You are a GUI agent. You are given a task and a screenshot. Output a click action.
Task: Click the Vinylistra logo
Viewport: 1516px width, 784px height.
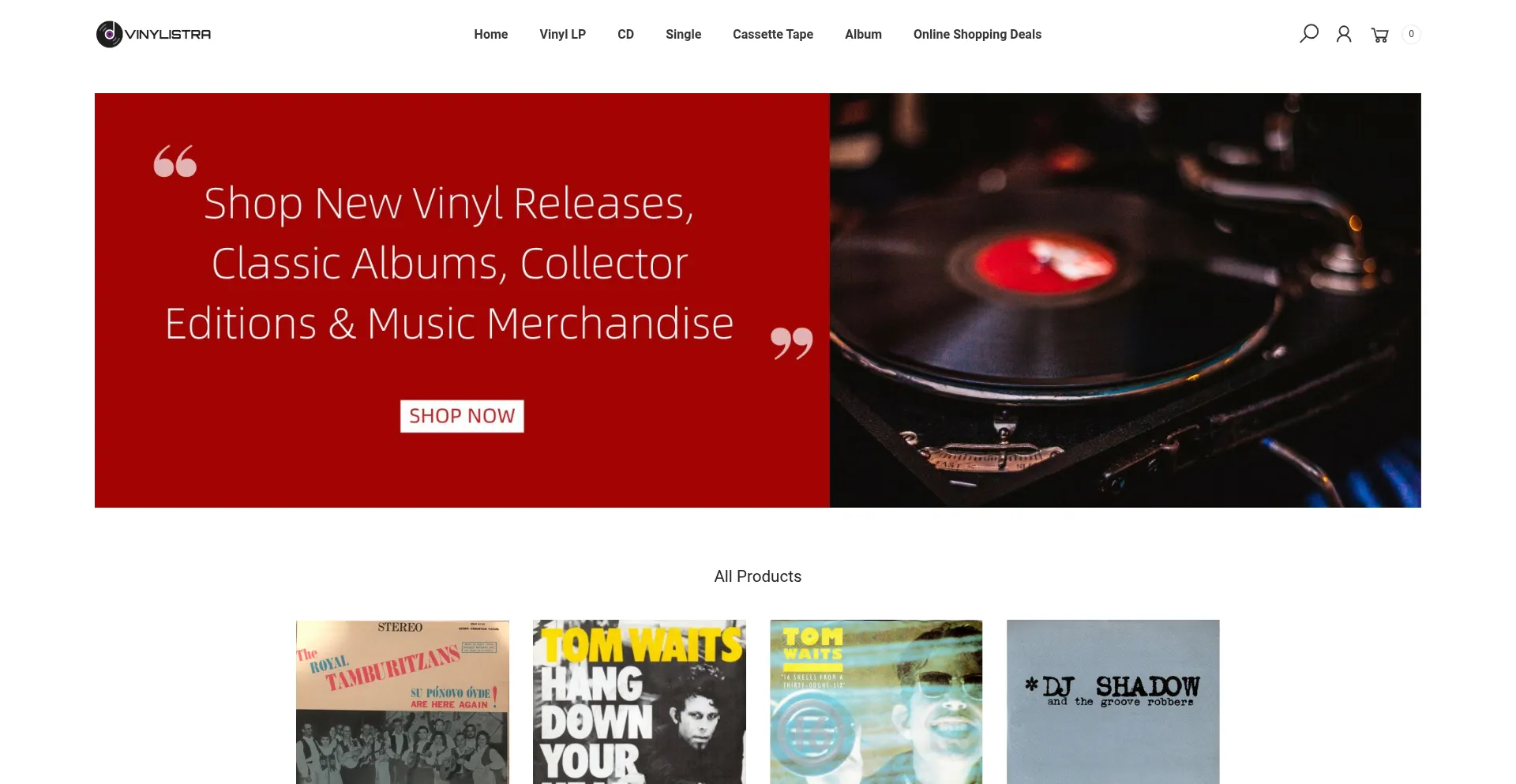(154, 34)
